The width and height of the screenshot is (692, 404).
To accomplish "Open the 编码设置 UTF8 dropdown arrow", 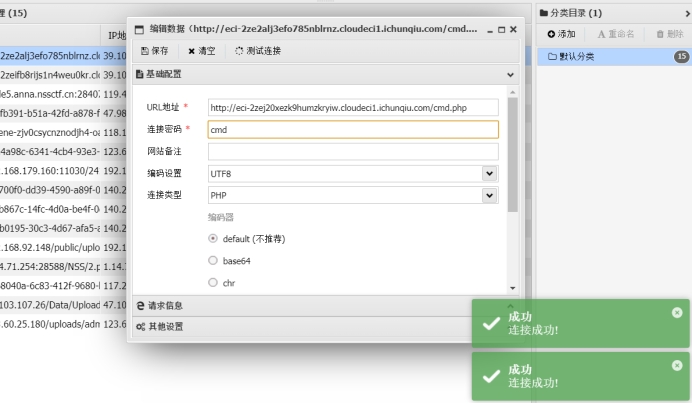I will click(x=489, y=174).
